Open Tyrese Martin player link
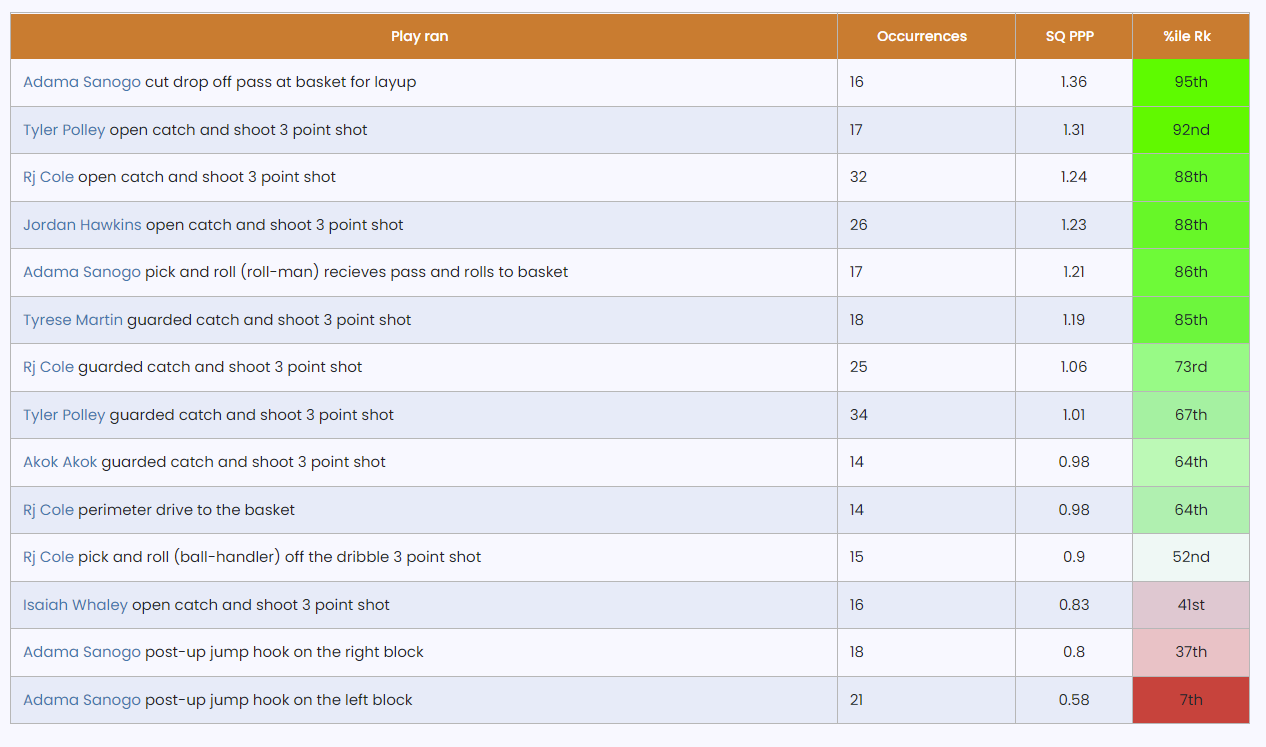Viewport: 1266px width, 747px height. [73, 320]
